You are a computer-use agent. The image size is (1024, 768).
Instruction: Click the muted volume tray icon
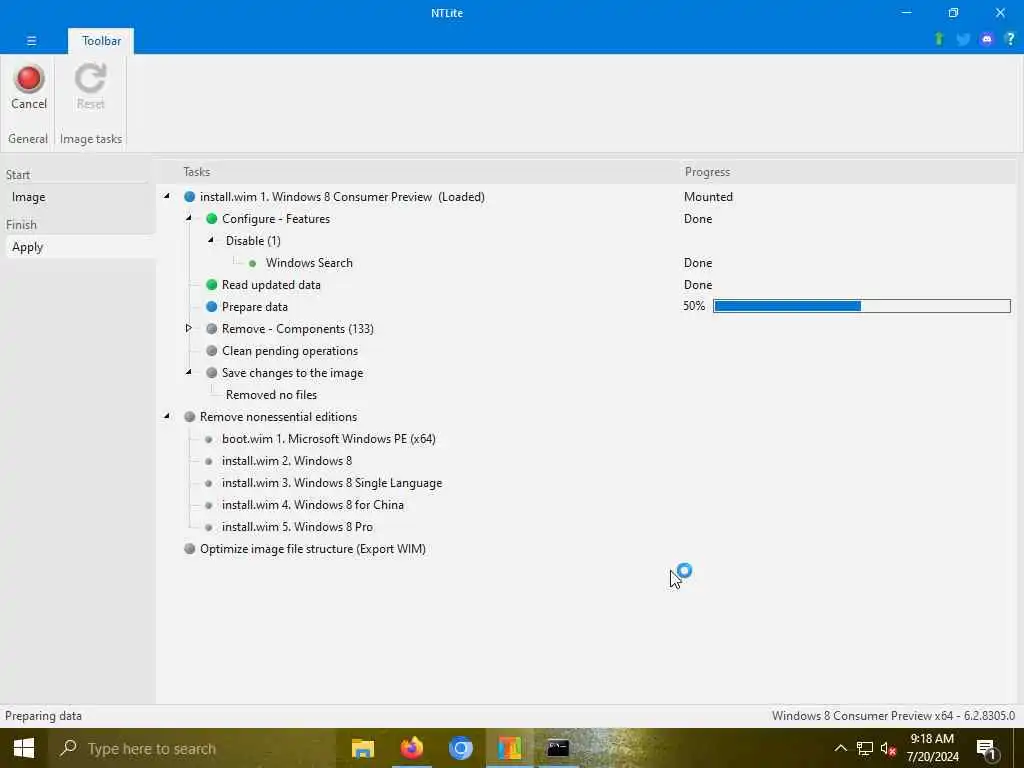pyautogui.click(x=888, y=748)
